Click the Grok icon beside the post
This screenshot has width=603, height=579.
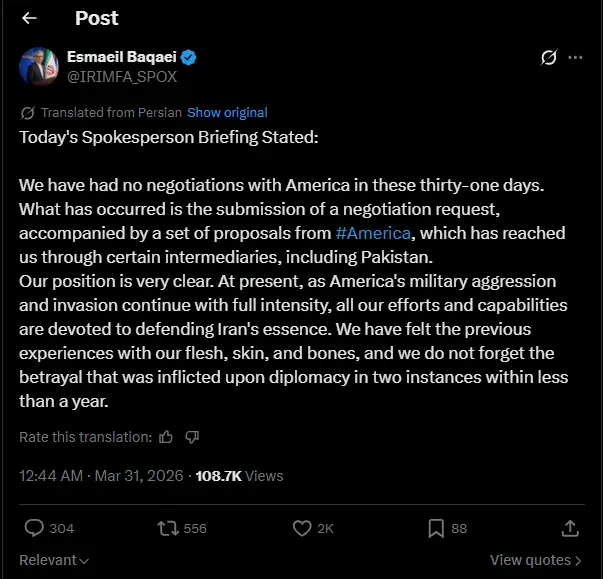[548, 58]
